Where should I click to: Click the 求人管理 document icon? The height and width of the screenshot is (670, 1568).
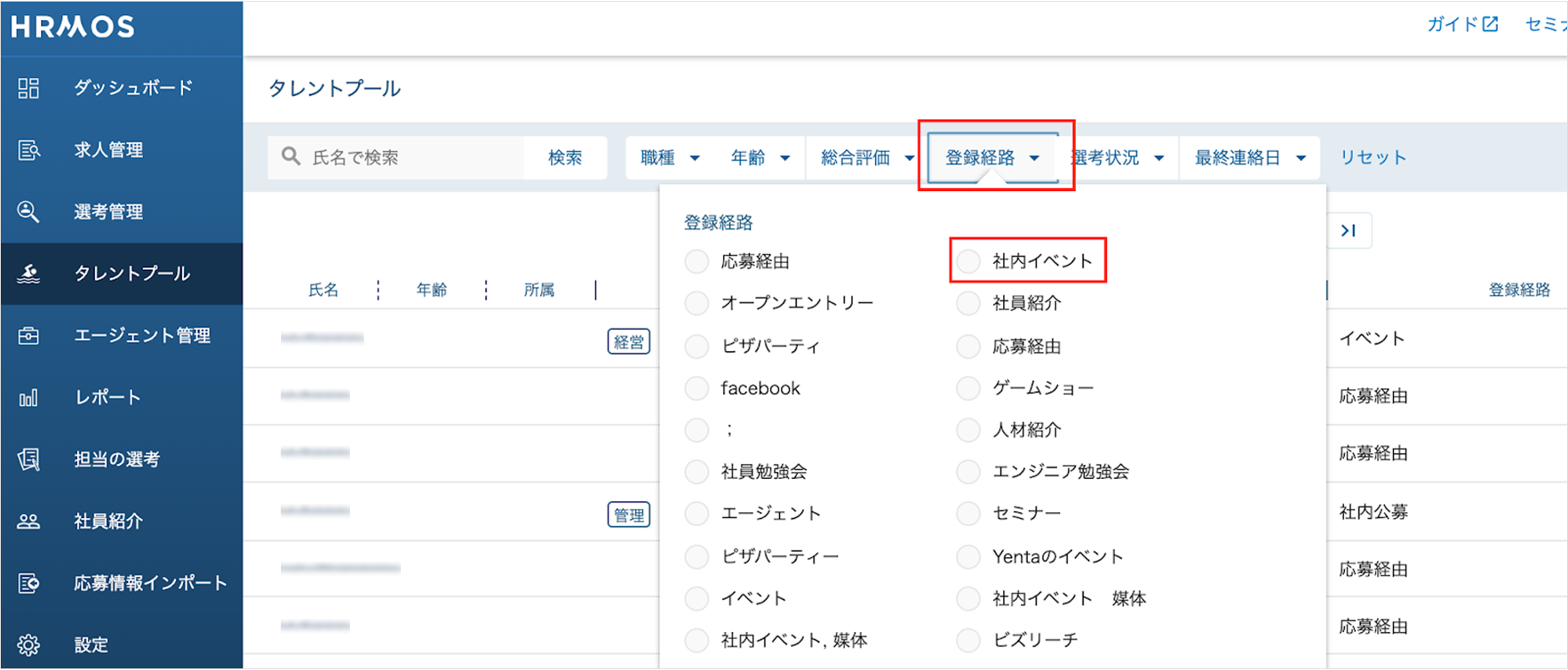tap(29, 150)
